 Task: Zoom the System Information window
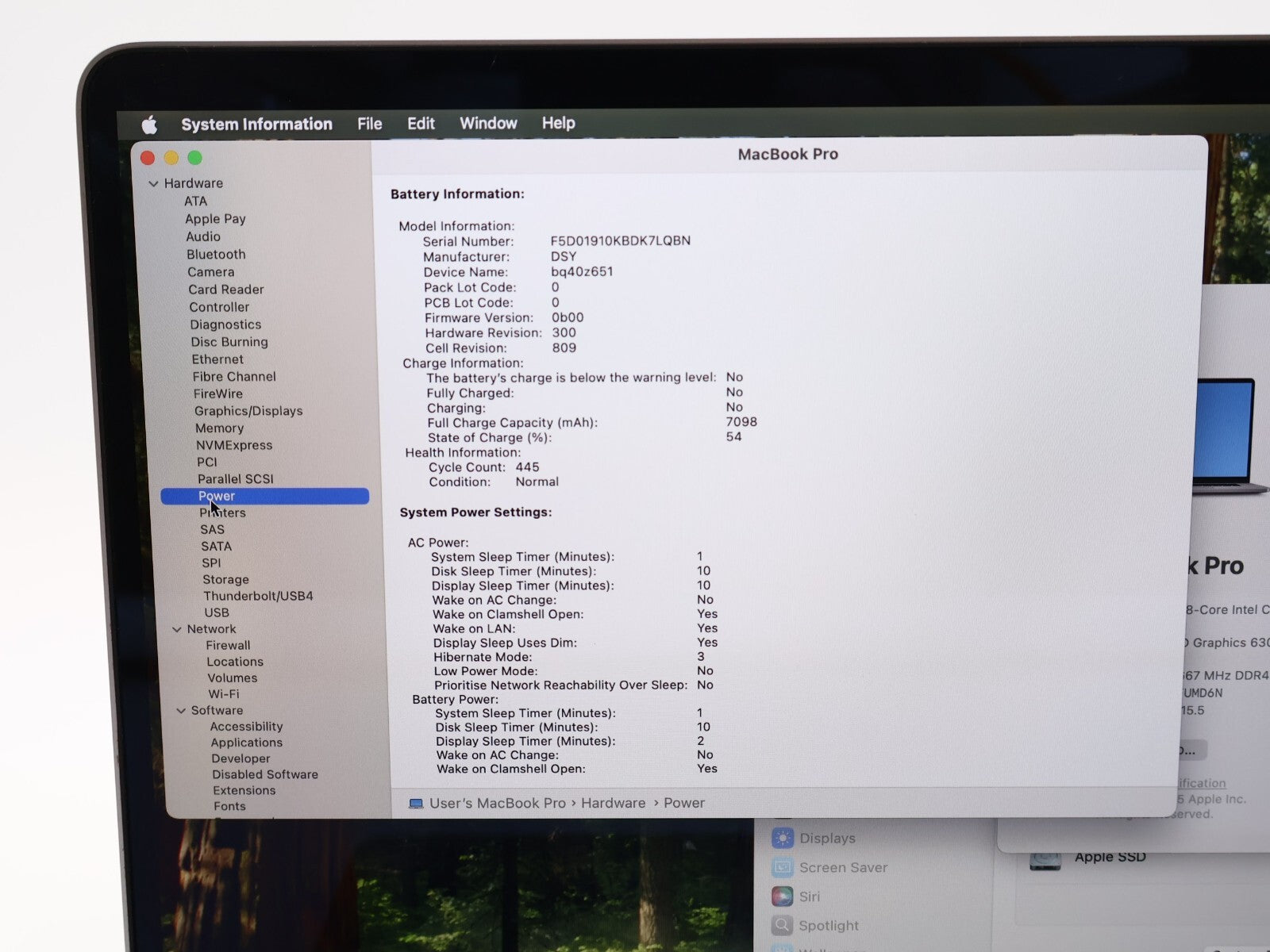click(194, 158)
